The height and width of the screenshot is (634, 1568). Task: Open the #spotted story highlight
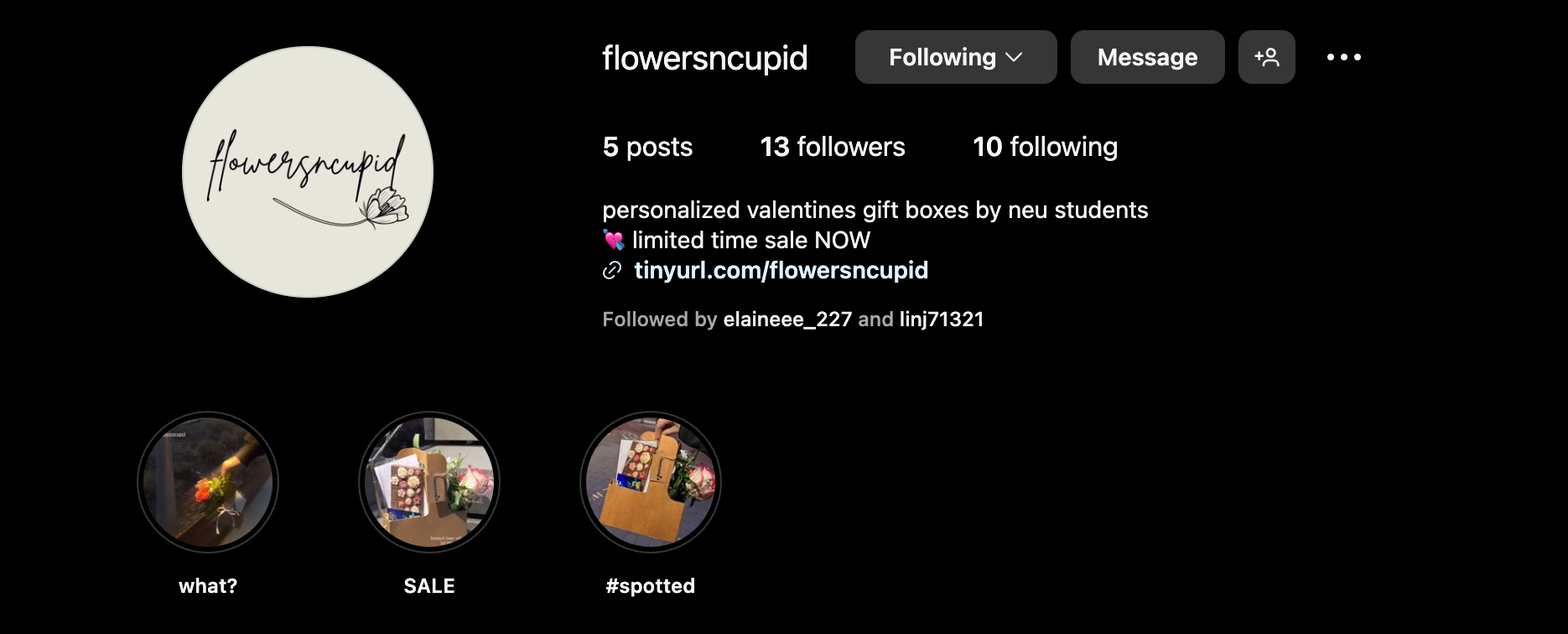pyautogui.click(x=651, y=482)
